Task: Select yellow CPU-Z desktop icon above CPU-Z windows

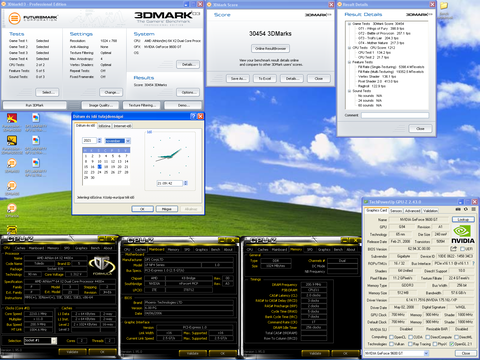Action: (x=12, y=230)
